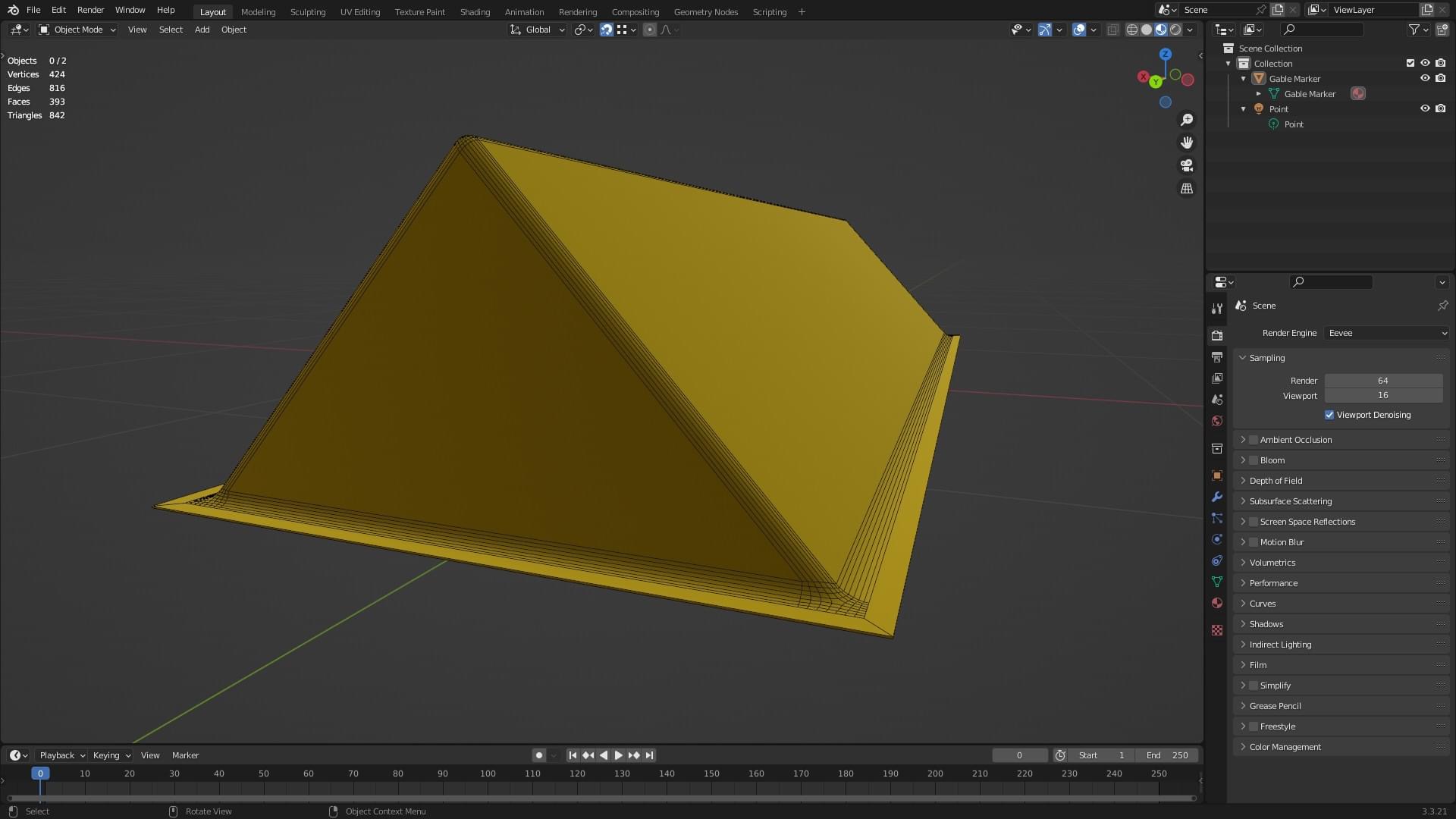Toggle Point object render camera icon

tap(1441, 108)
